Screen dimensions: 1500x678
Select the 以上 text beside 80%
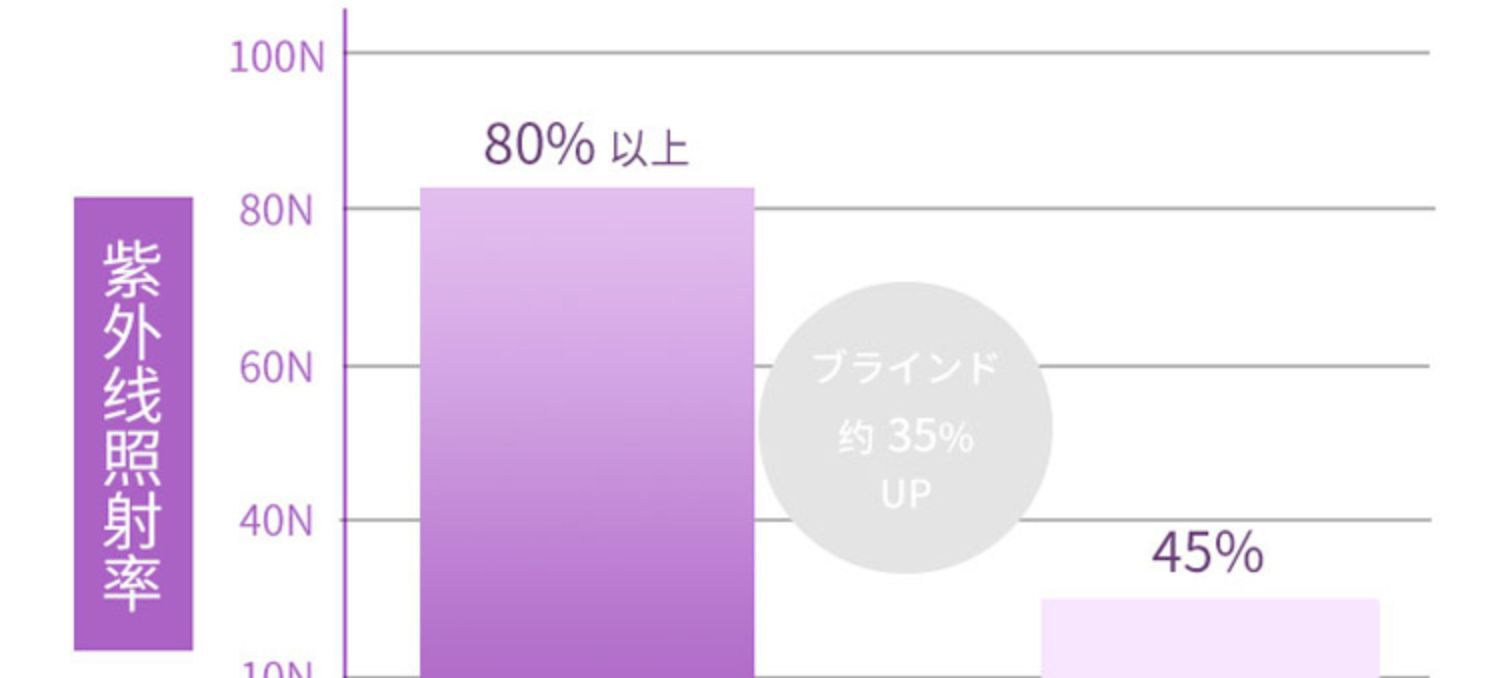click(649, 150)
